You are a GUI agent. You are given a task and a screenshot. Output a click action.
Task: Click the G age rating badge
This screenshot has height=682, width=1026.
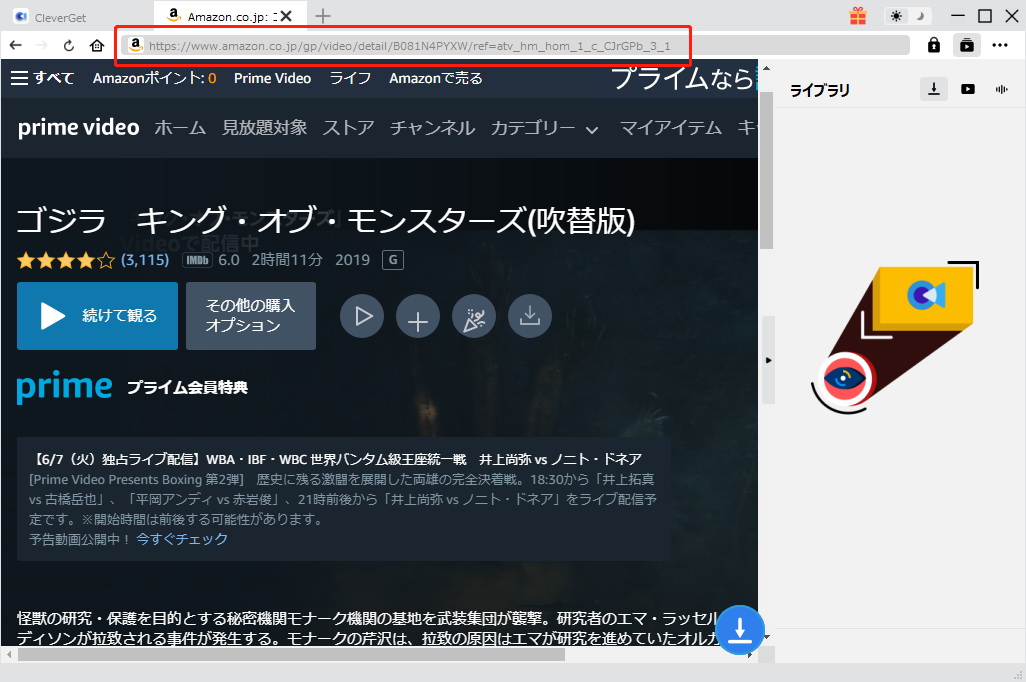pyautogui.click(x=393, y=260)
